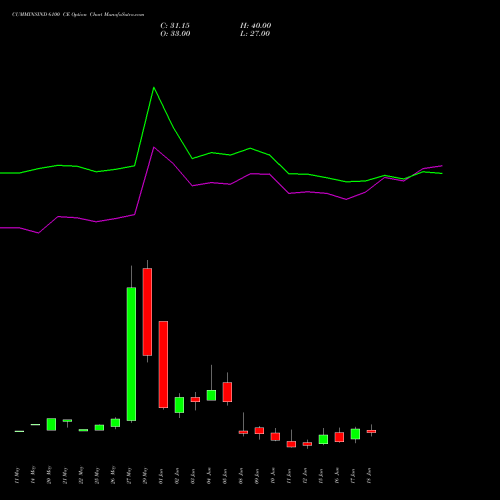
Task: Click the peak of the green indicator line
Action: 154,88
